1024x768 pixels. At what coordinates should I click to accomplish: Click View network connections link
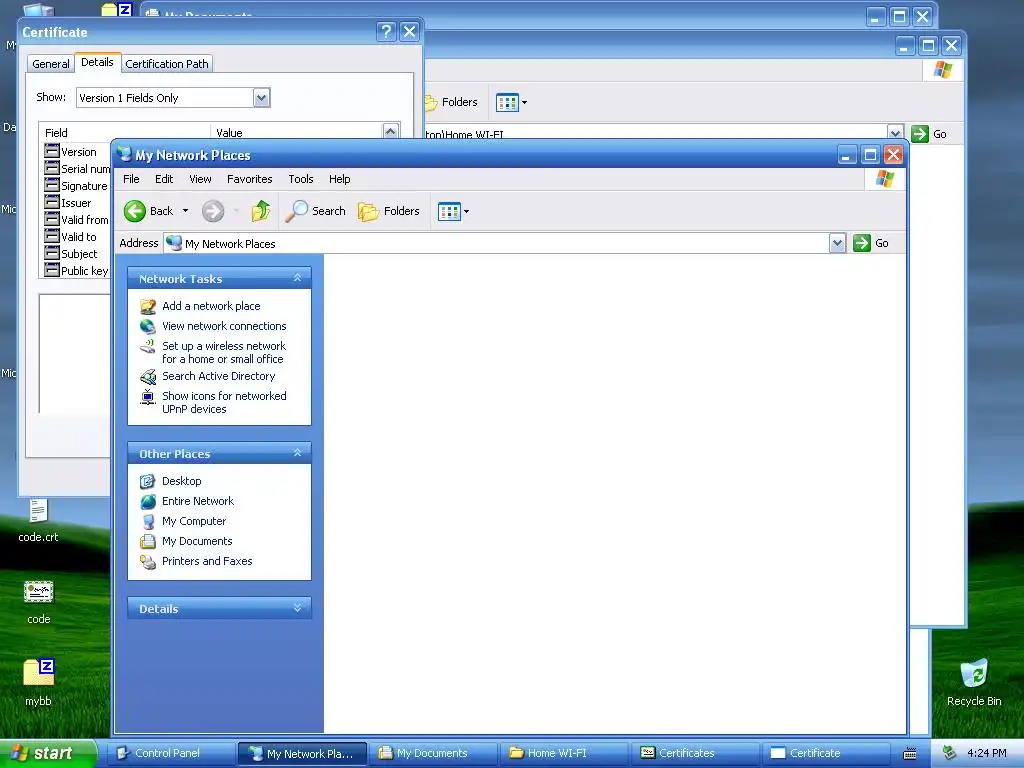[x=224, y=326]
